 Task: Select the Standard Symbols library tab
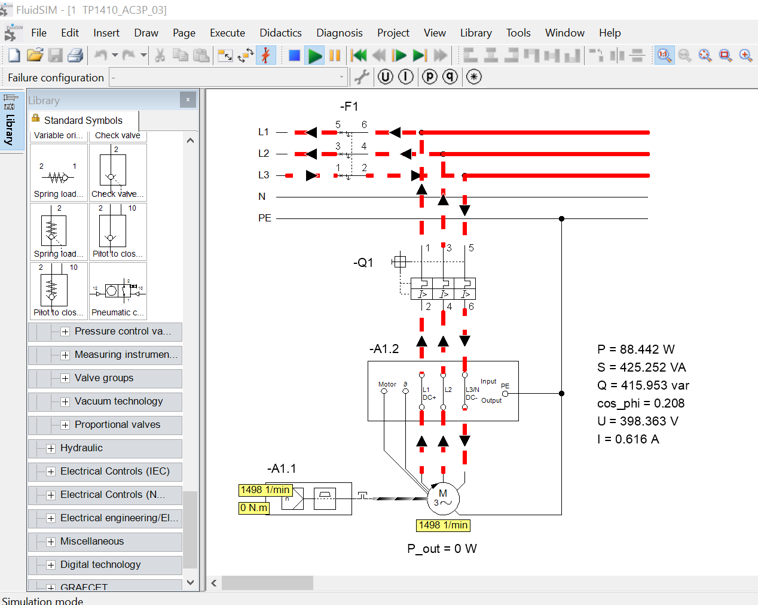coord(84,120)
